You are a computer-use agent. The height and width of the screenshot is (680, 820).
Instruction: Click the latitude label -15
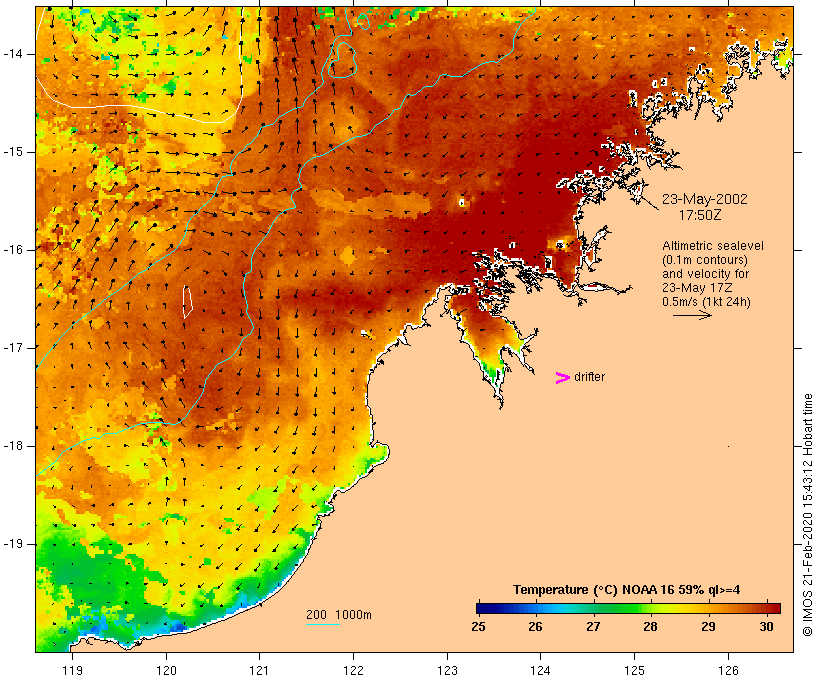12,152
